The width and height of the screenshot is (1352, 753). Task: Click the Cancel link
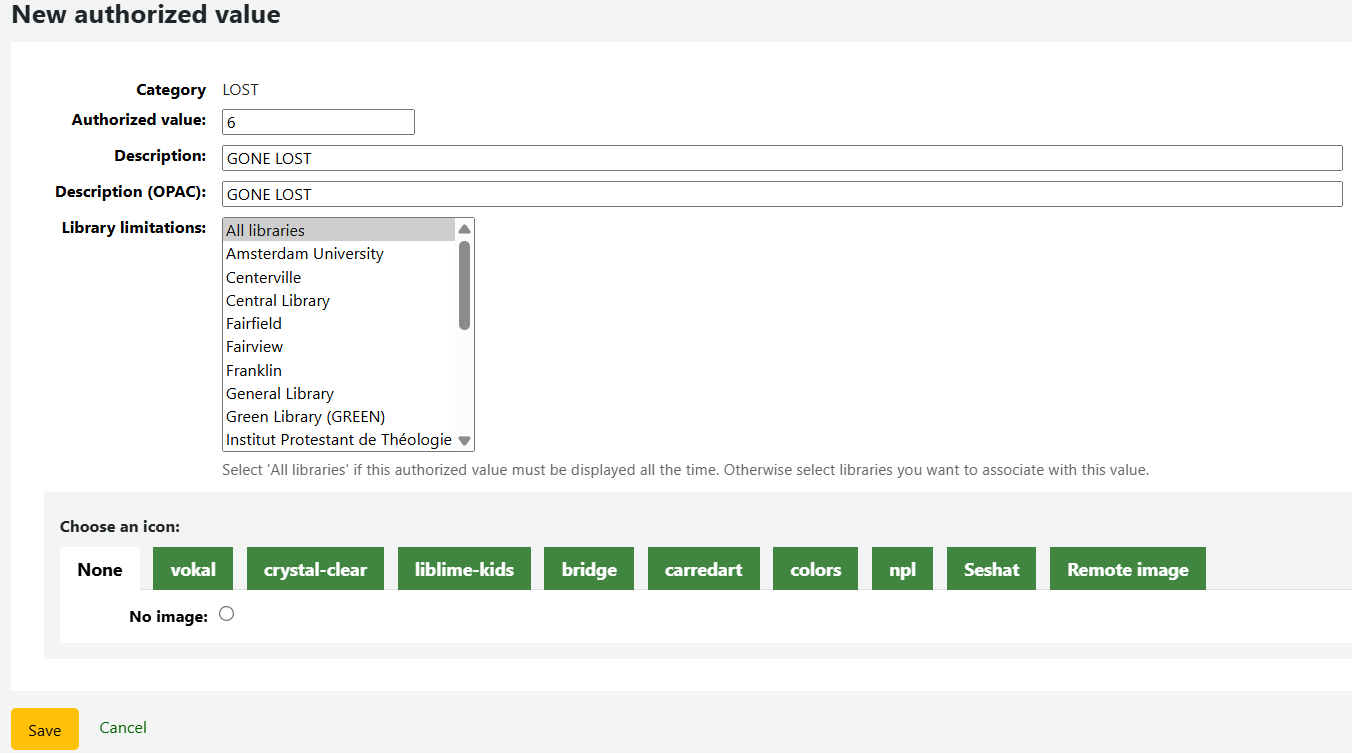(x=123, y=728)
